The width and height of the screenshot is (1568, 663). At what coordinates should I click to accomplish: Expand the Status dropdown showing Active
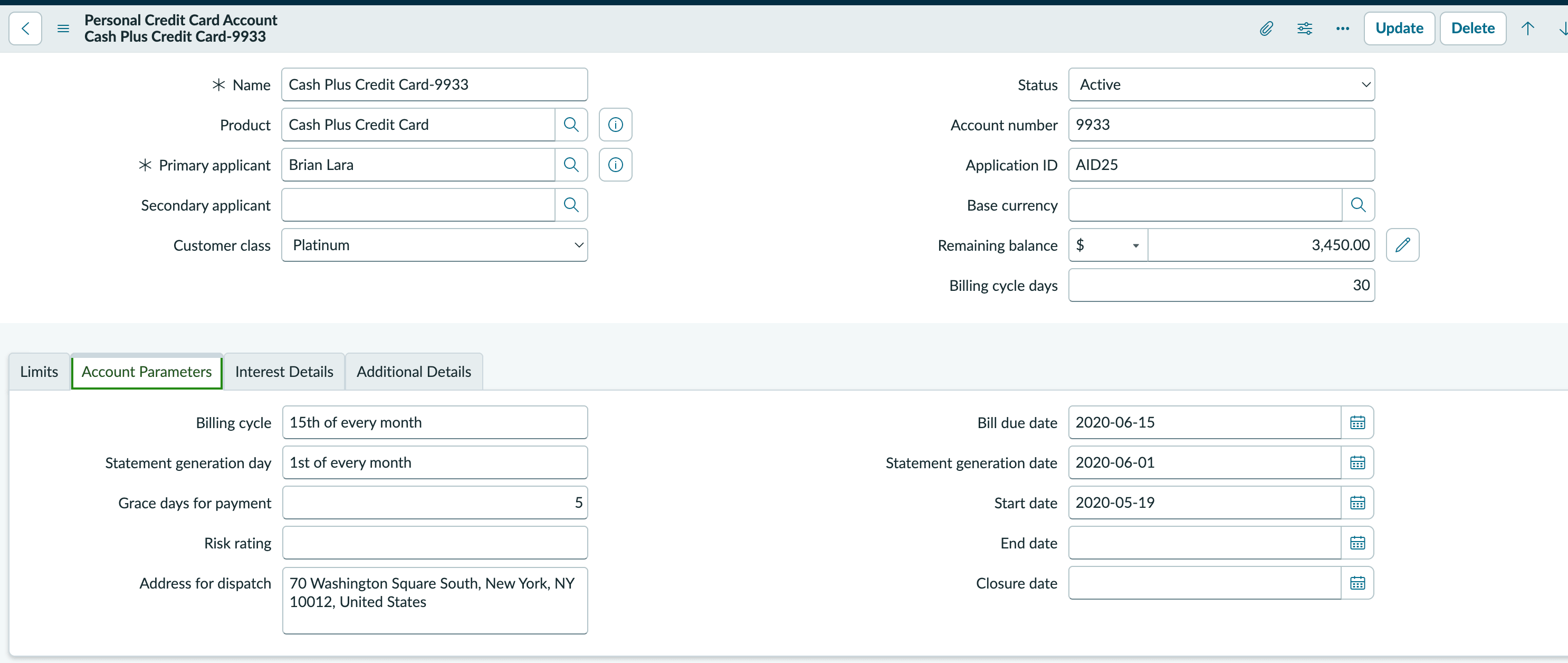1221,84
